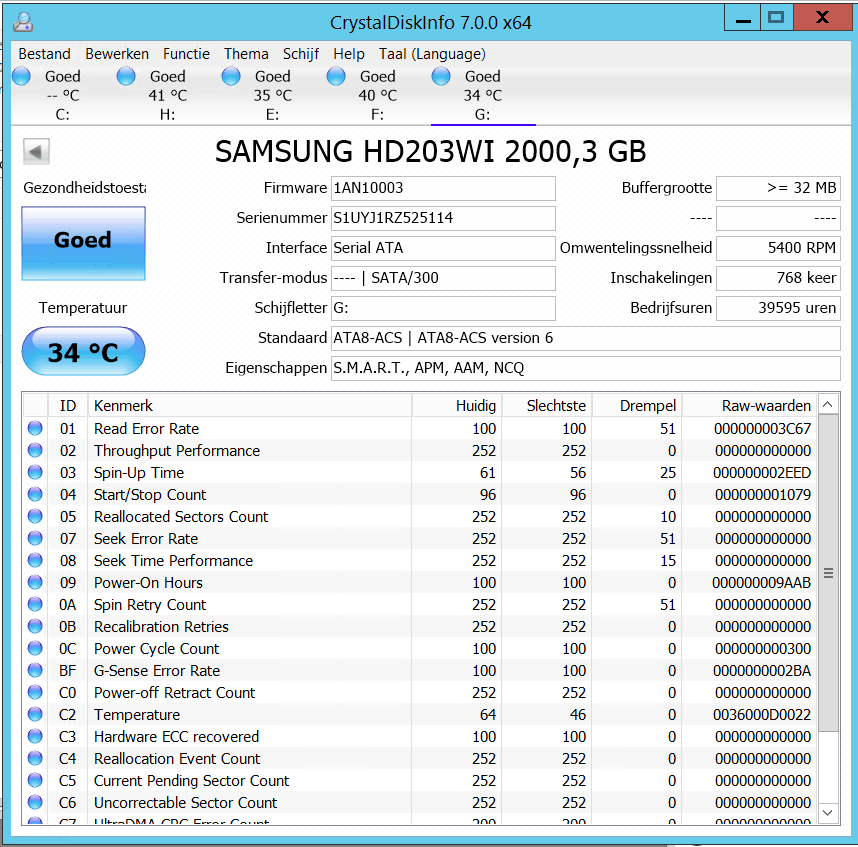Screen dimensions: 858x847
Task: Click the SMART list scrollbar thumb
Action: 828,573
